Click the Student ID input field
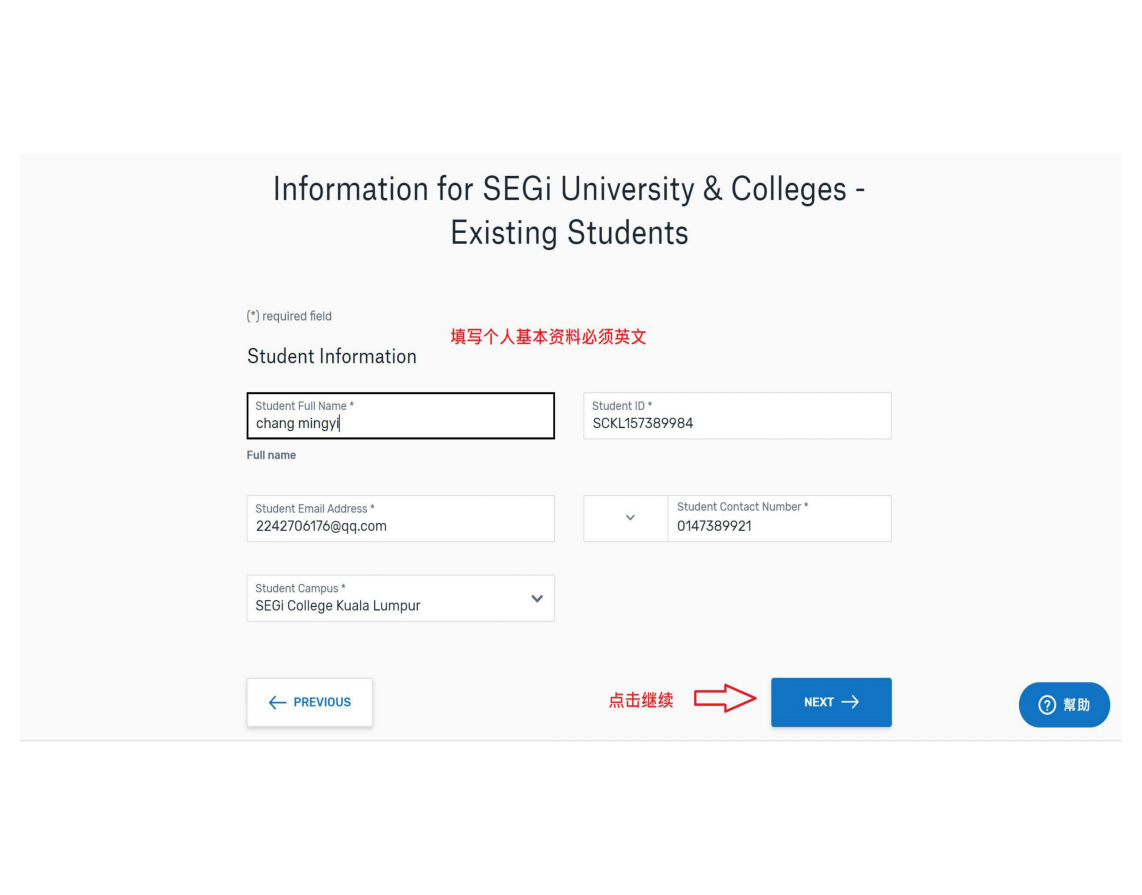The image size is (1142, 895). [x=737, y=416]
